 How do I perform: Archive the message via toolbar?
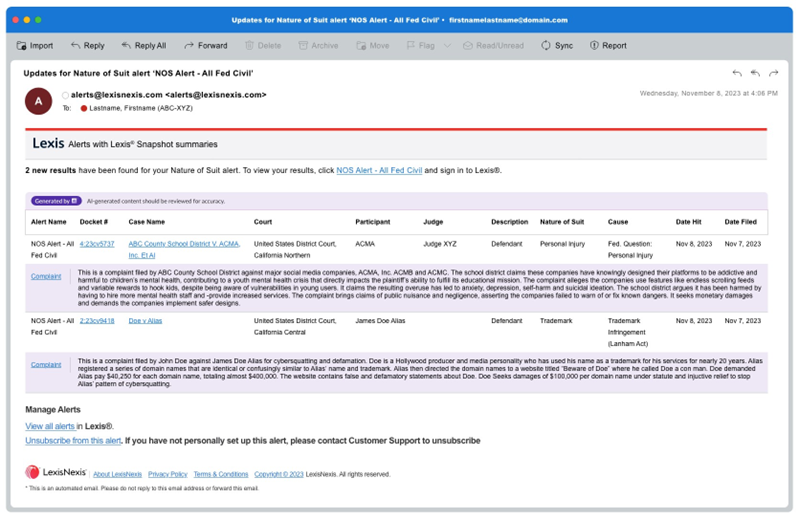pyautogui.click(x=318, y=45)
